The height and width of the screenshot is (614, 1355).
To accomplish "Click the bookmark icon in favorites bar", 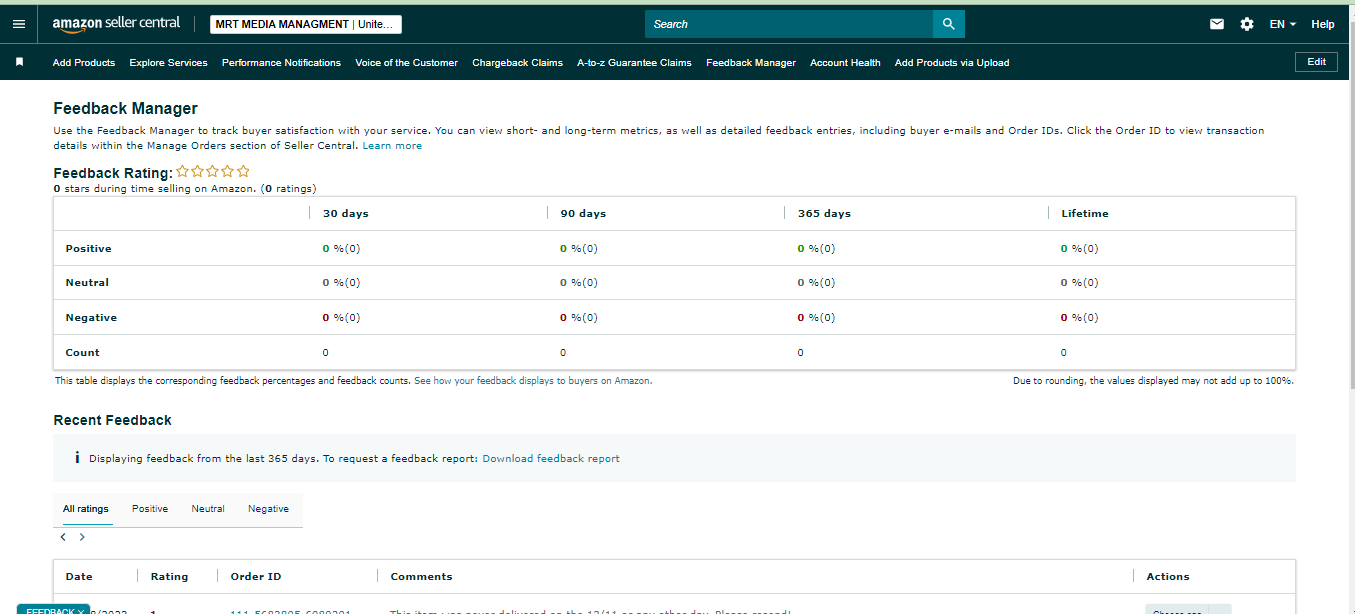I will 19,62.
